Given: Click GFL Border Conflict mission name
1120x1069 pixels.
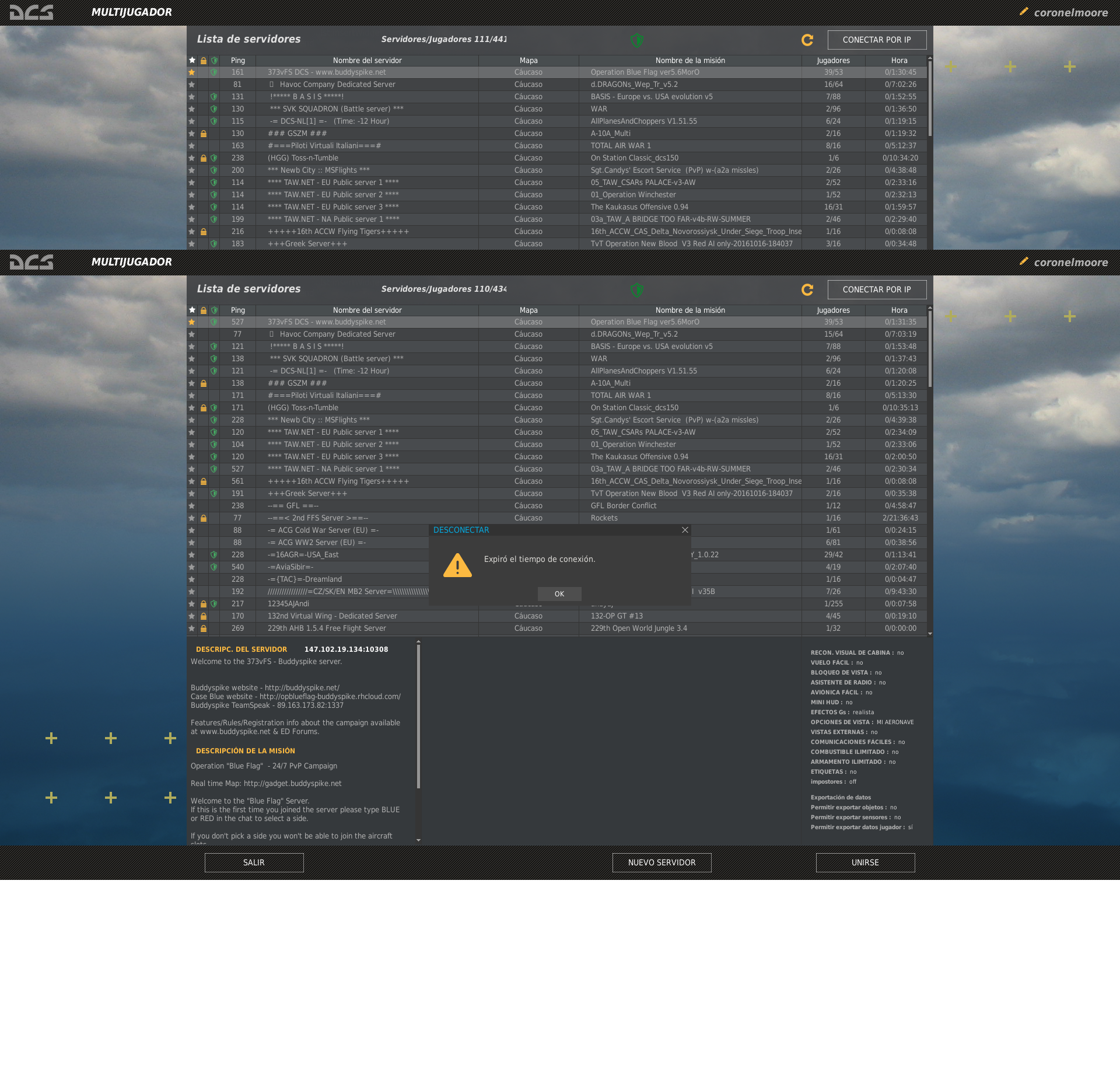Looking at the screenshot, I should (x=624, y=506).
